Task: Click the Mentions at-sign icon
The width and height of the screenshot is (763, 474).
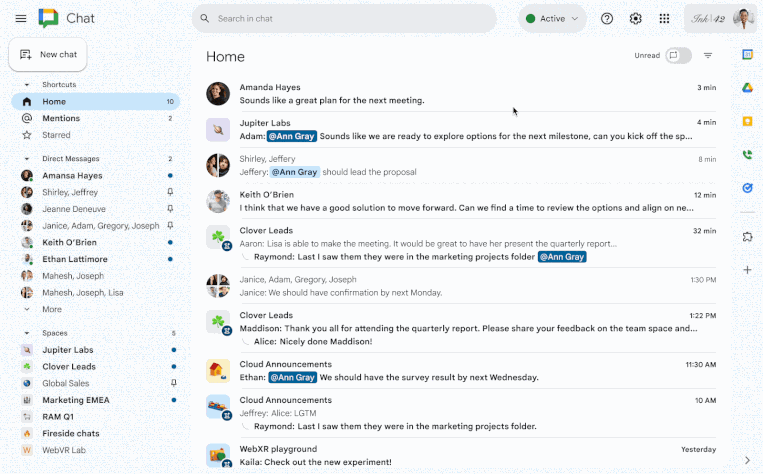Action: (x=27, y=118)
